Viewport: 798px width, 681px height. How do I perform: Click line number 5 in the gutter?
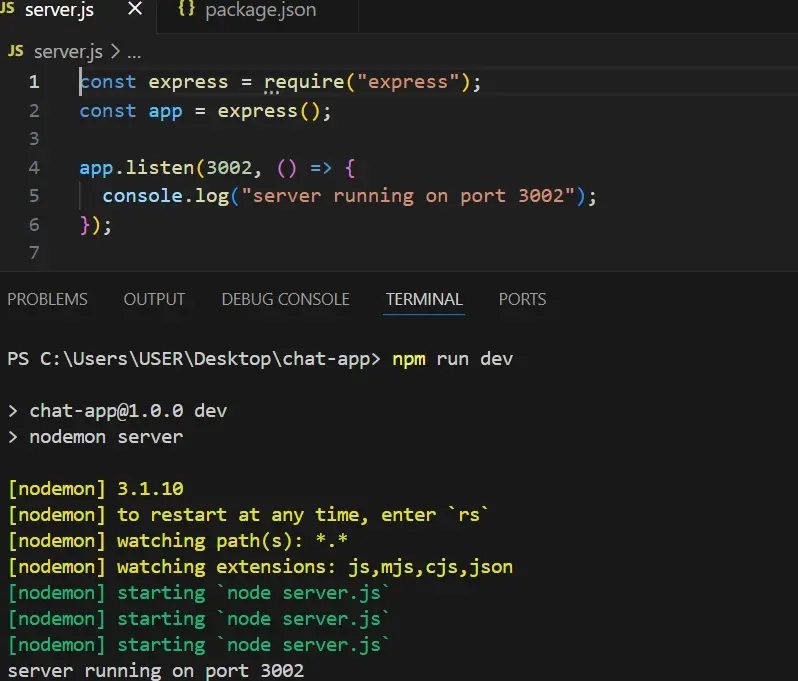click(x=34, y=196)
